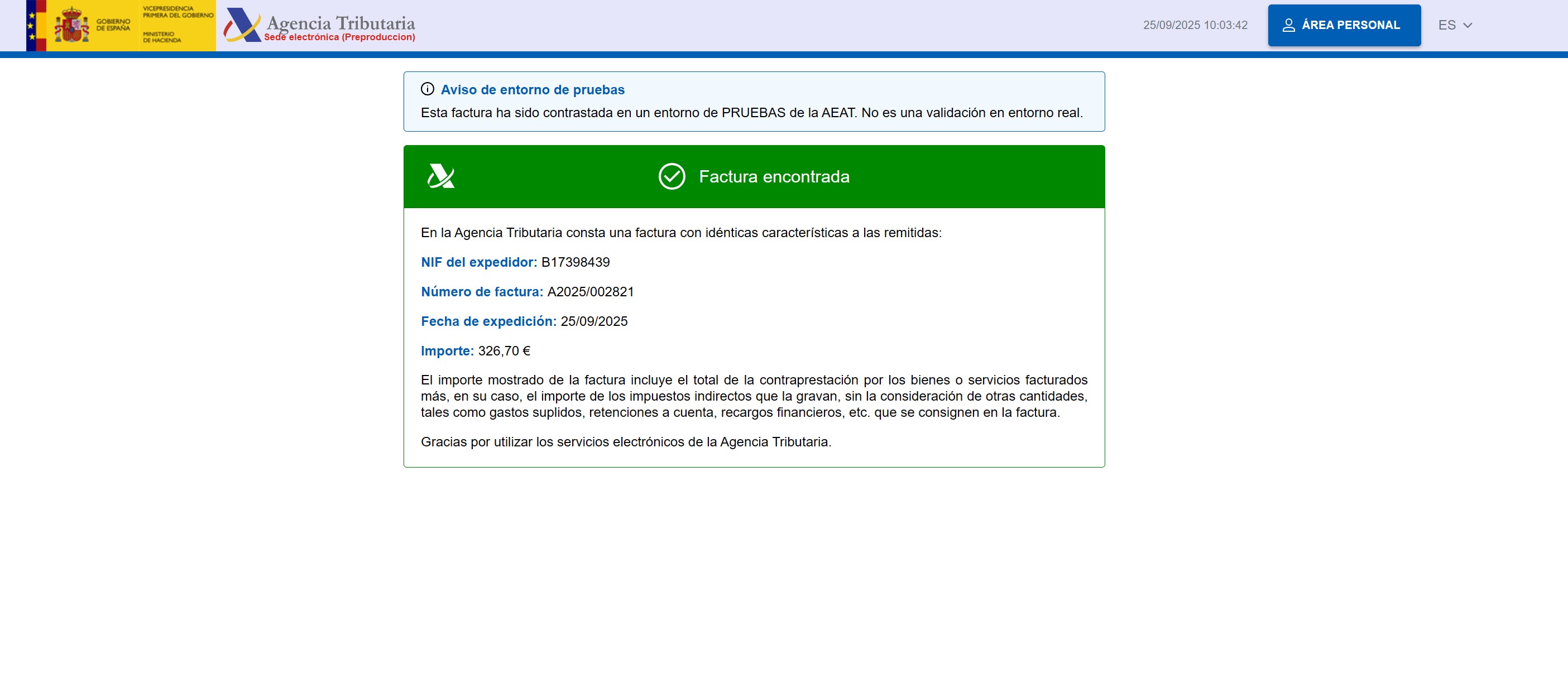Click the Fecha de expedición date value

point(593,321)
